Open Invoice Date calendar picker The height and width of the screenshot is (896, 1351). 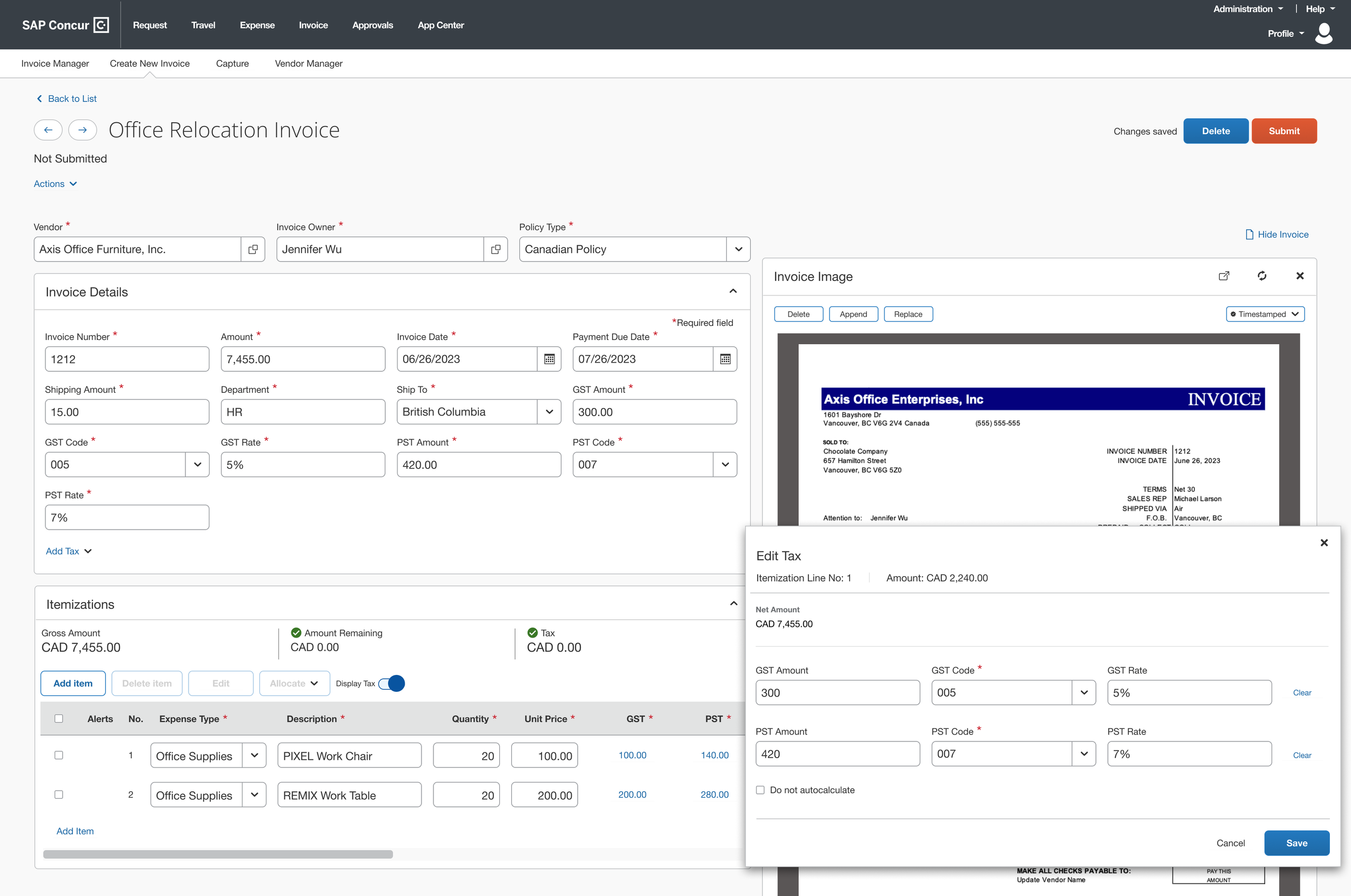click(x=549, y=359)
